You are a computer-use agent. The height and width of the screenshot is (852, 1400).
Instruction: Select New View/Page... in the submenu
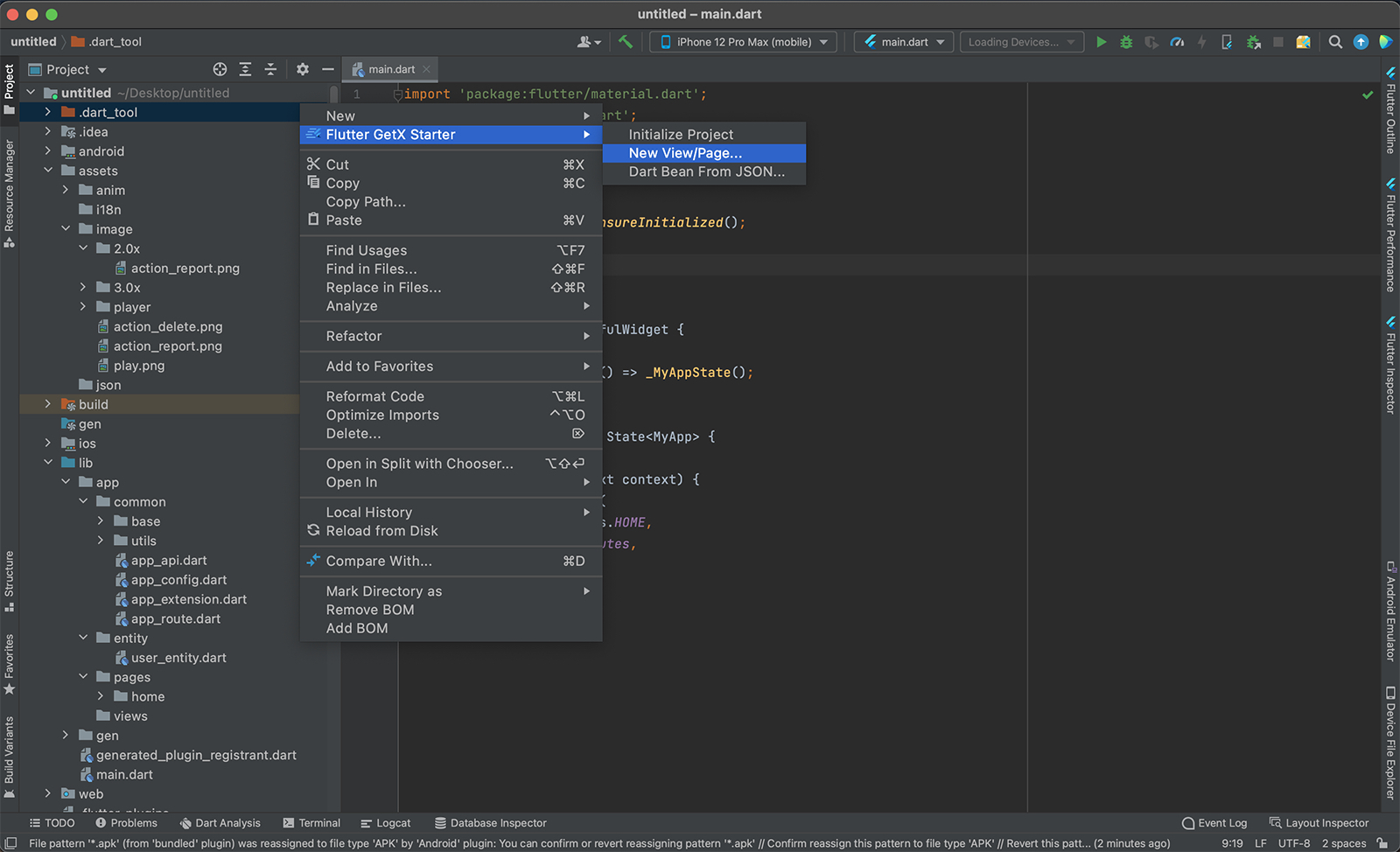tap(704, 153)
